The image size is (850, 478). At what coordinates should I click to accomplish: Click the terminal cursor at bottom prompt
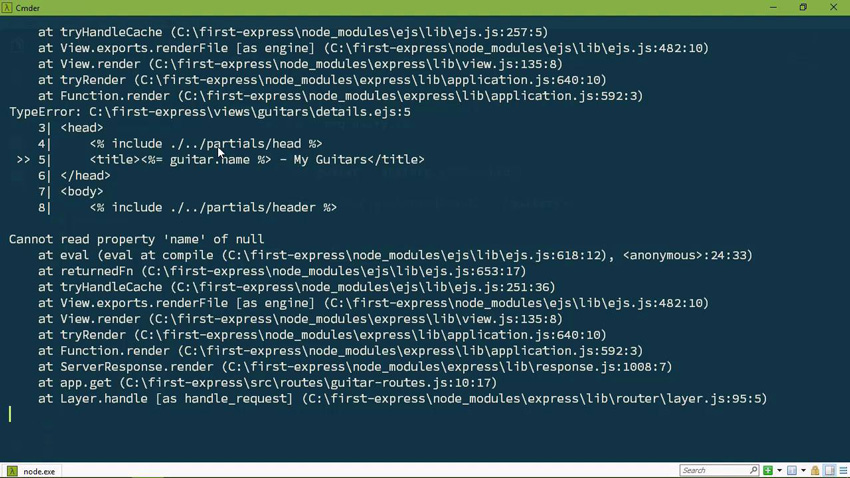[10, 414]
